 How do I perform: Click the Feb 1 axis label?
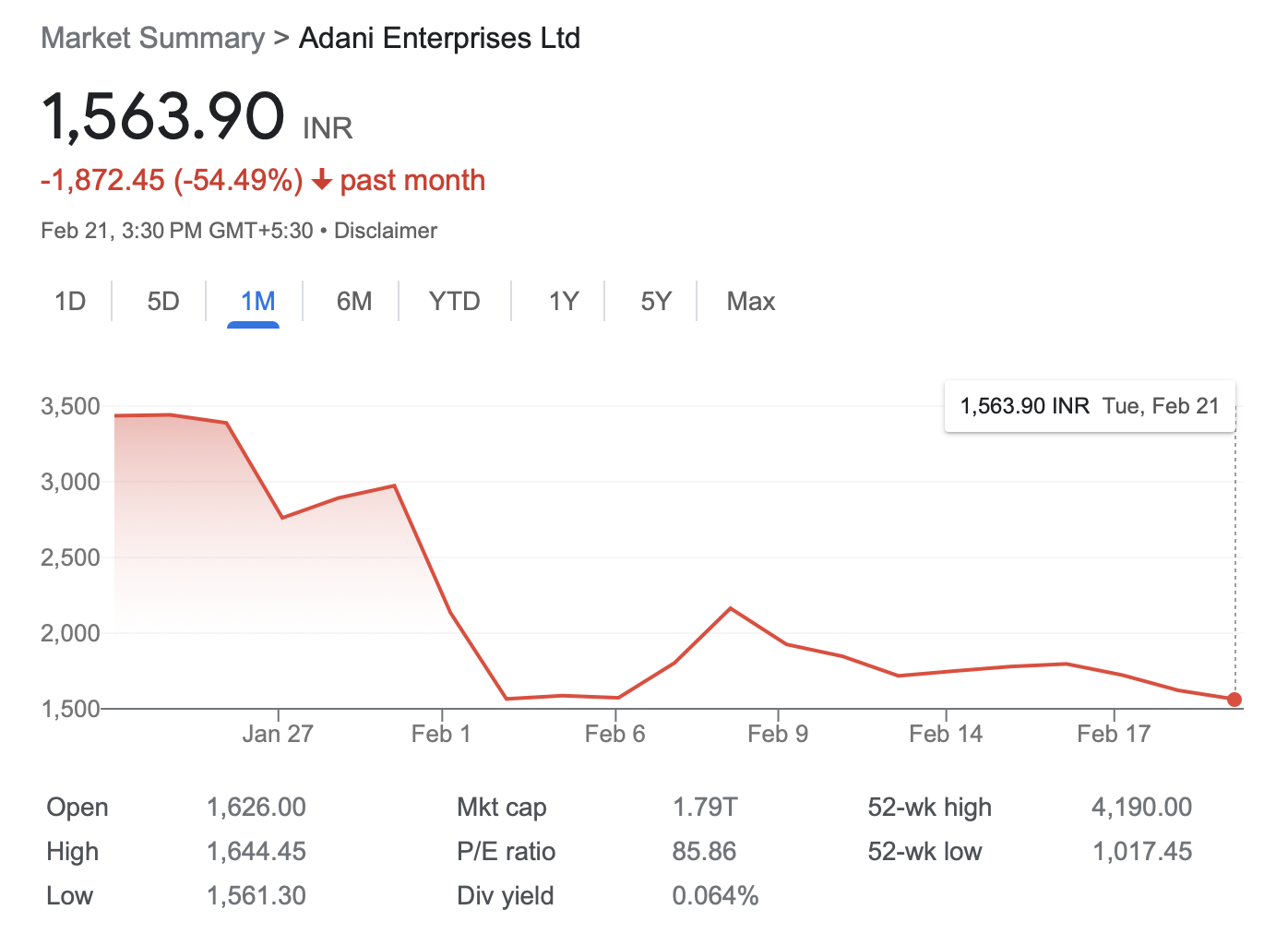tap(441, 735)
